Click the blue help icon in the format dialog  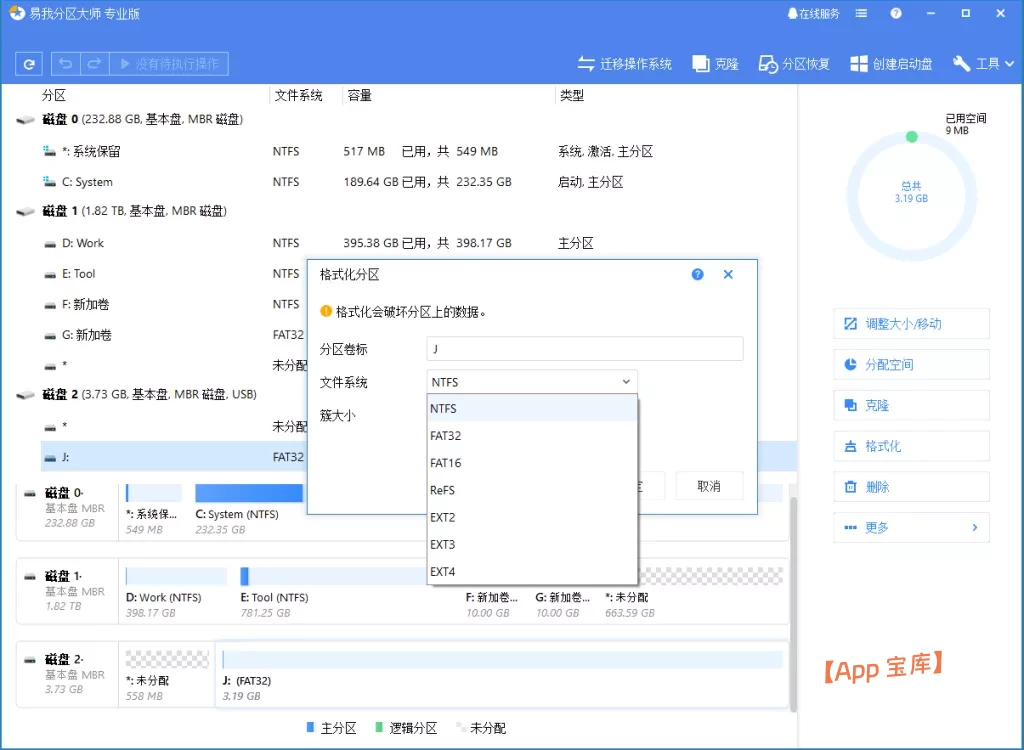pyautogui.click(x=698, y=274)
